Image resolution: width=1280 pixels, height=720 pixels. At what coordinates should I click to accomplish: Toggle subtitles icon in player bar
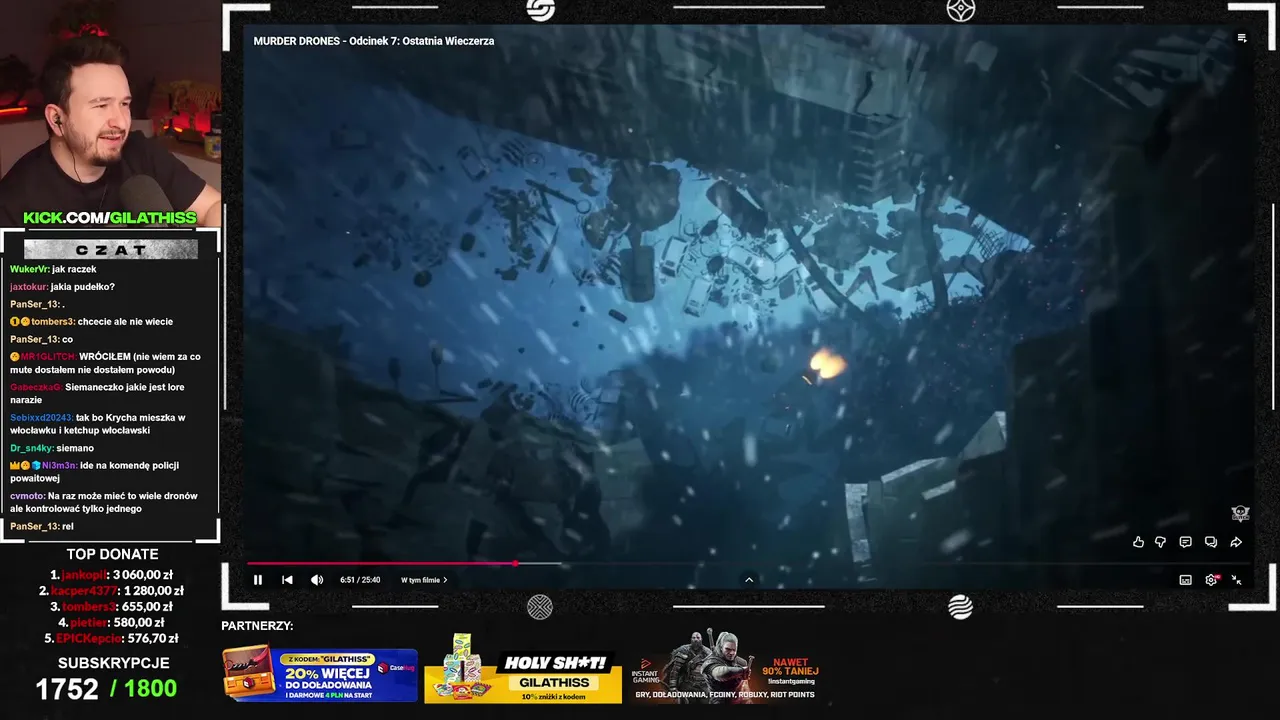pos(1185,580)
